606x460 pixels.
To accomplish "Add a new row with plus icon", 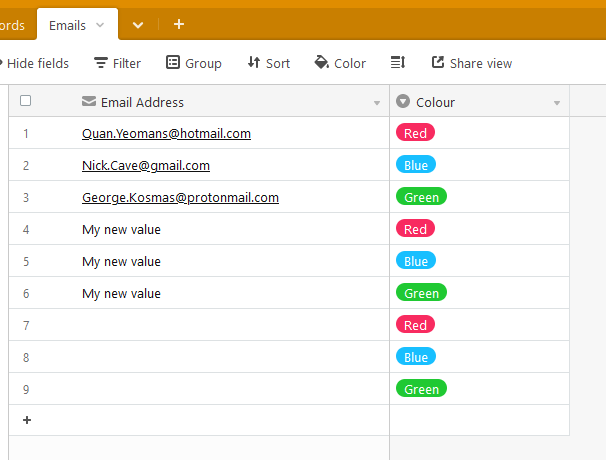I will (x=27, y=420).
